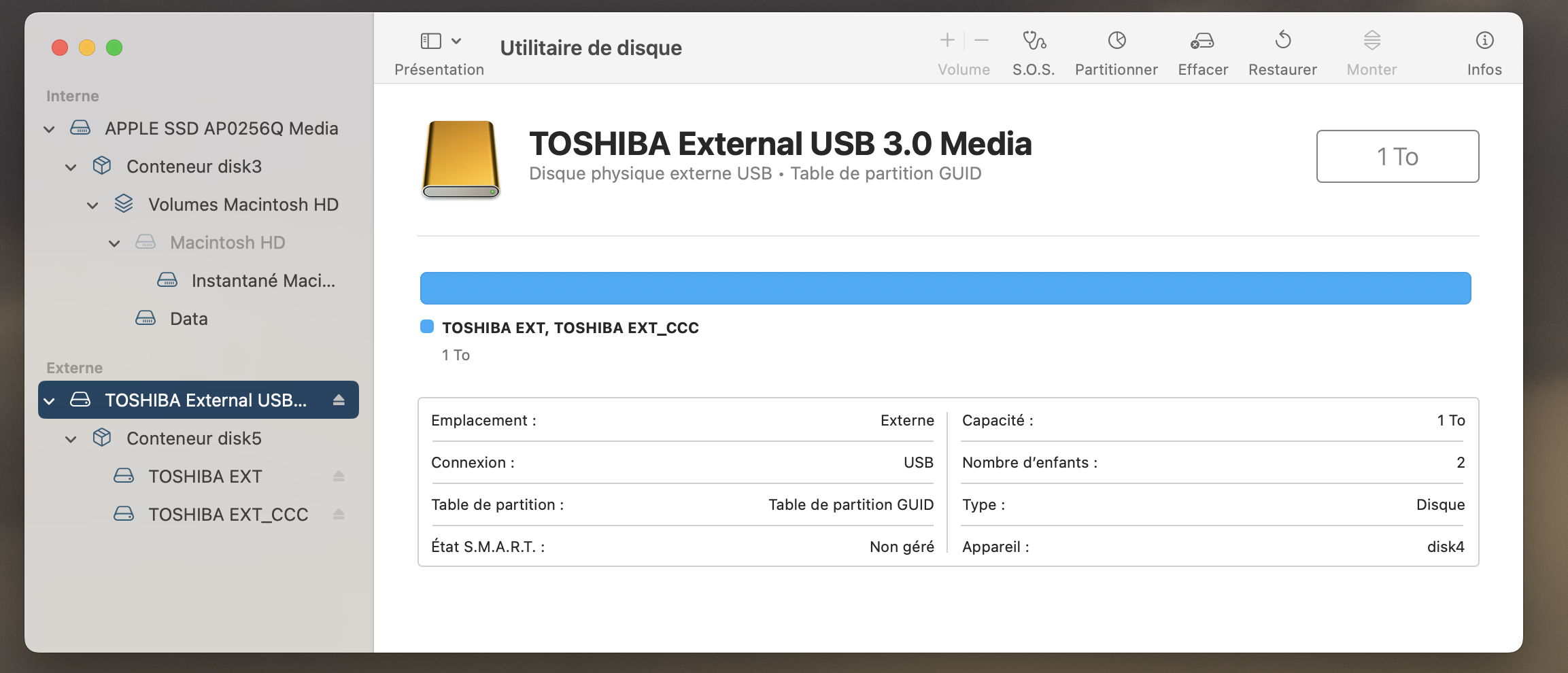Select the Conteneur disk5 container icon
1568x673 pixels.
click(x=102, y=438)
